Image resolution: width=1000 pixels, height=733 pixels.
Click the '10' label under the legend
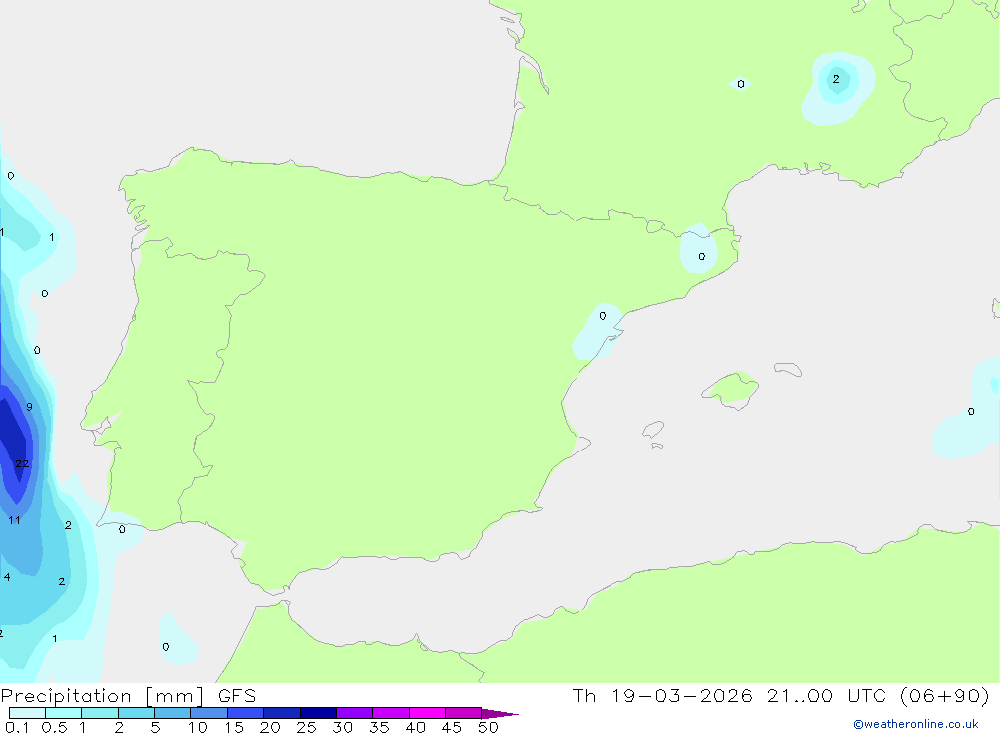[198, 727]
